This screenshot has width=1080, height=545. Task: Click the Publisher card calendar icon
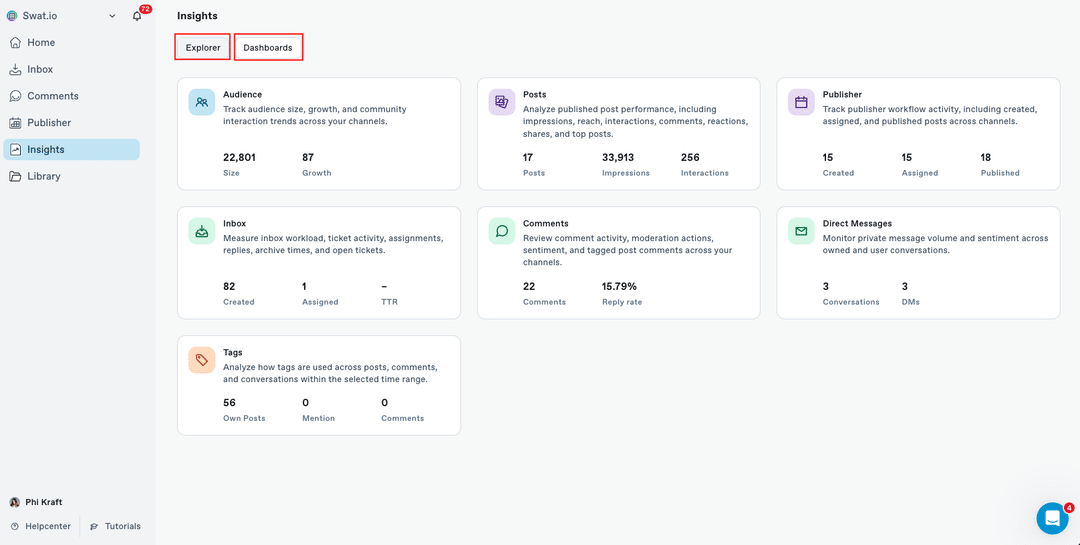pos(801,101)
